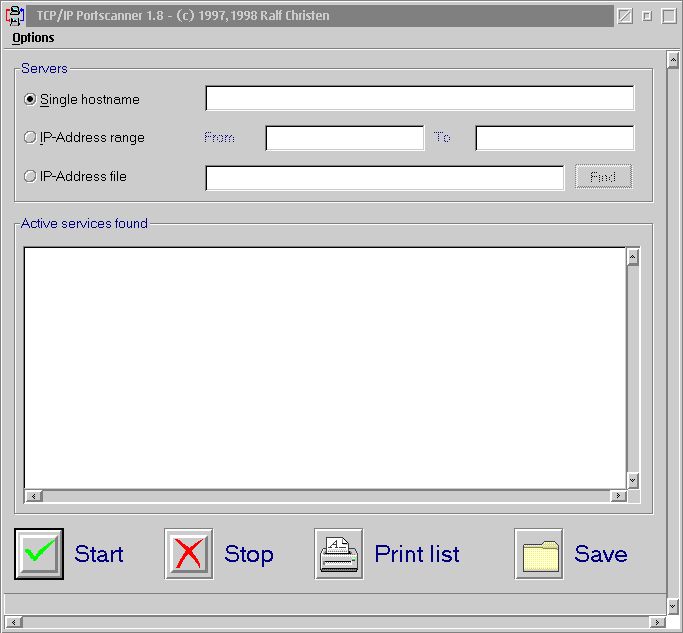This screenshot has width=683, height=633.
Task: Click inside the Active services found list
Action: (324, 367)
